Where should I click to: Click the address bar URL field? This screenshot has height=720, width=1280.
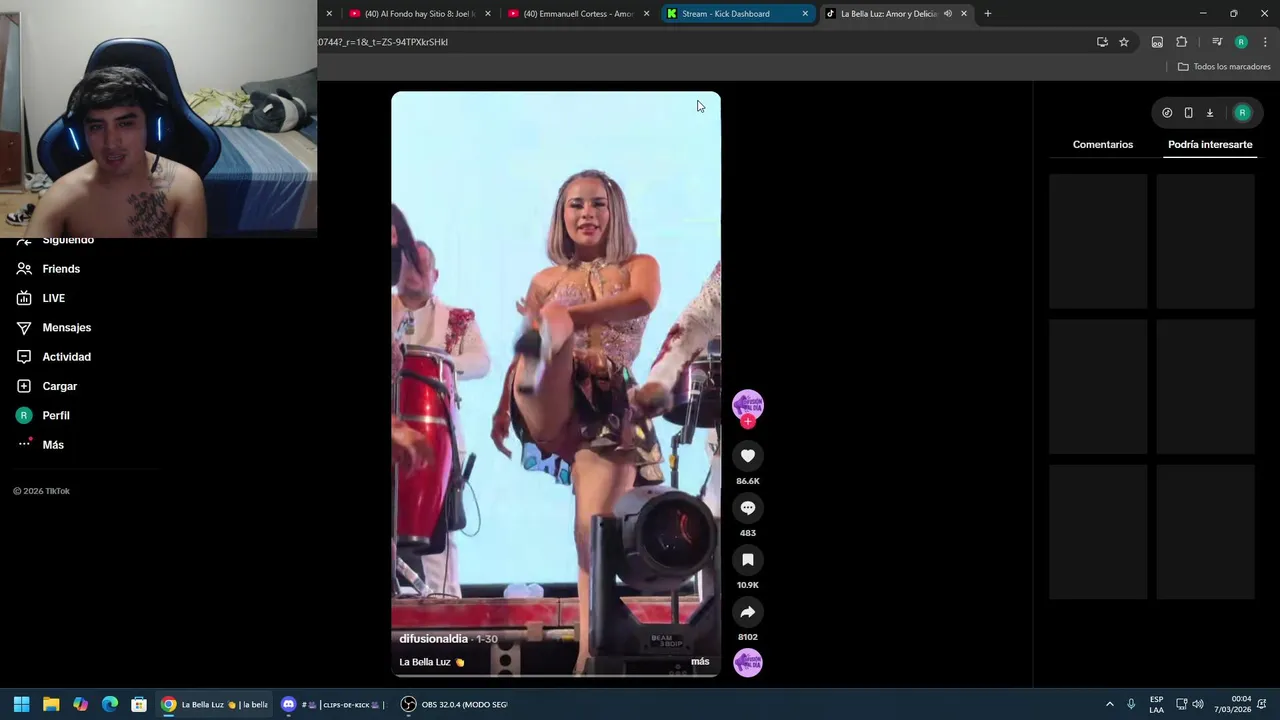[700, 42]
